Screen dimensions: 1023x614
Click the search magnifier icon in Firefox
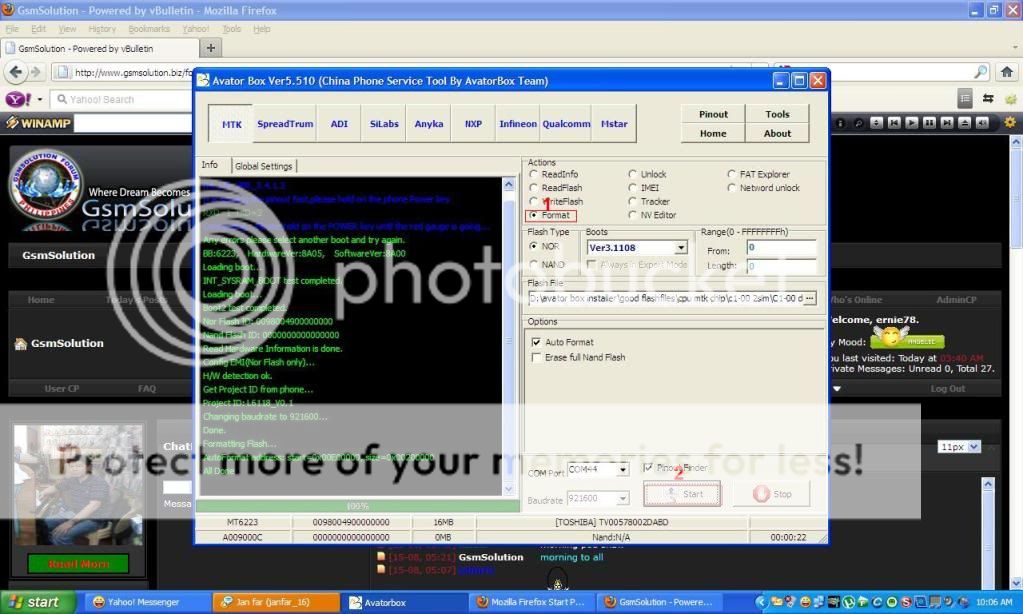980,72
